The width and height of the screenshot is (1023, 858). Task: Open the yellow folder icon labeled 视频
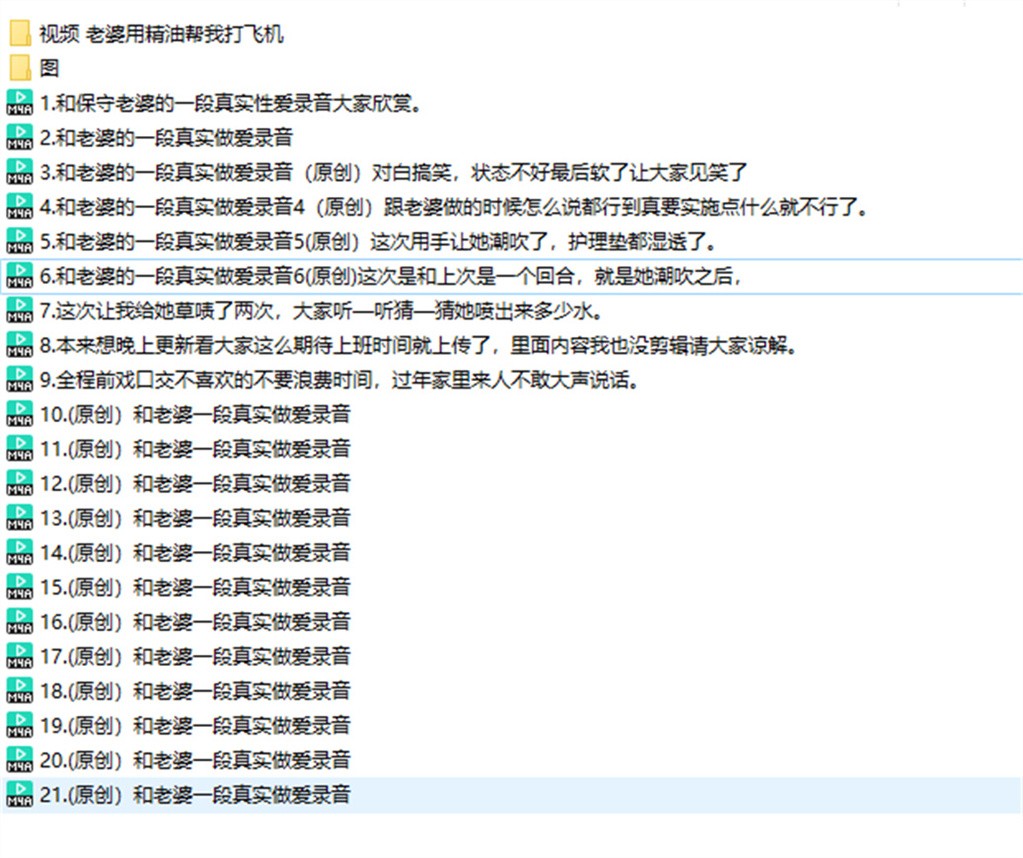(20, 33)
